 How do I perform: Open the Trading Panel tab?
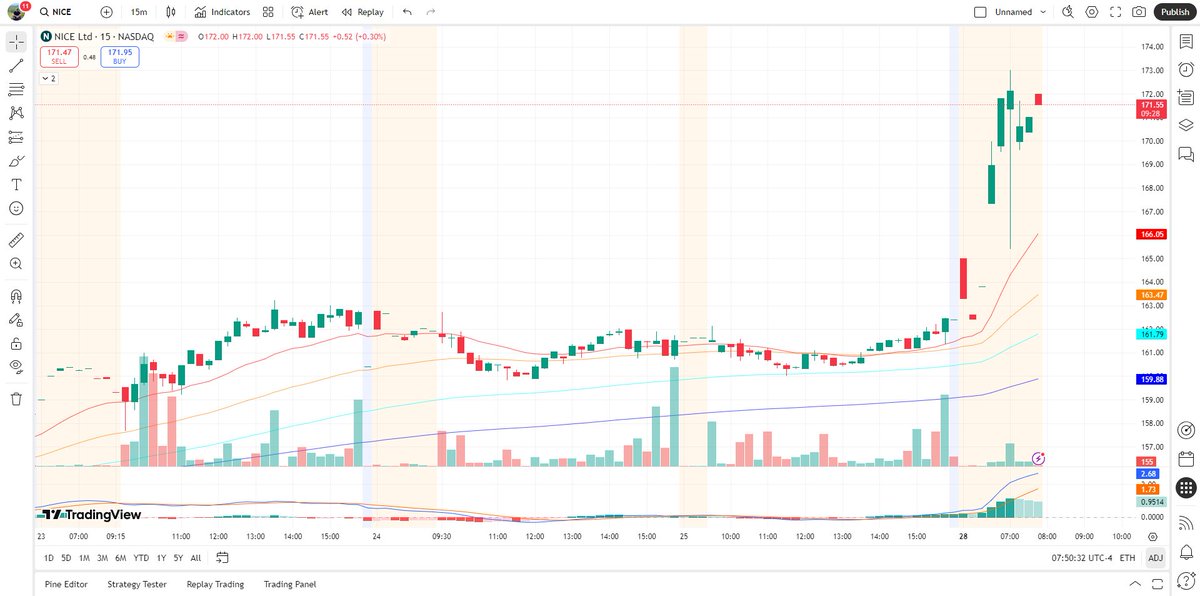click(290, 584)
